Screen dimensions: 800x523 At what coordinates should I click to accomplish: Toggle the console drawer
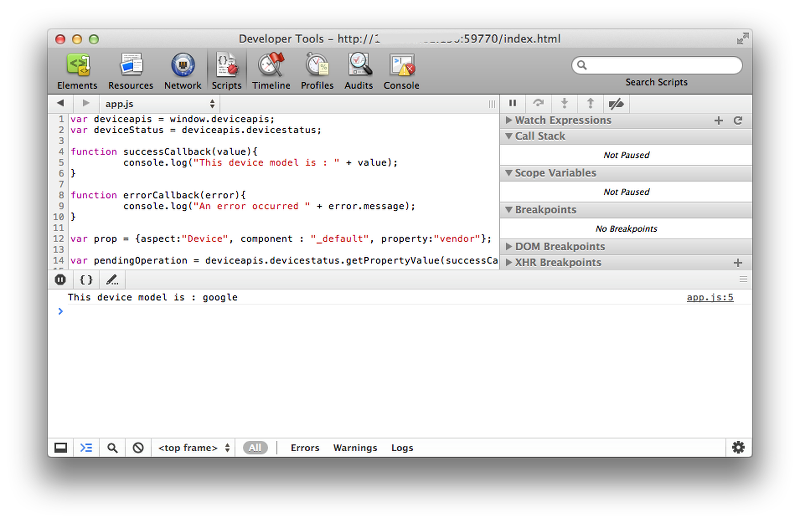coord(86,448)
